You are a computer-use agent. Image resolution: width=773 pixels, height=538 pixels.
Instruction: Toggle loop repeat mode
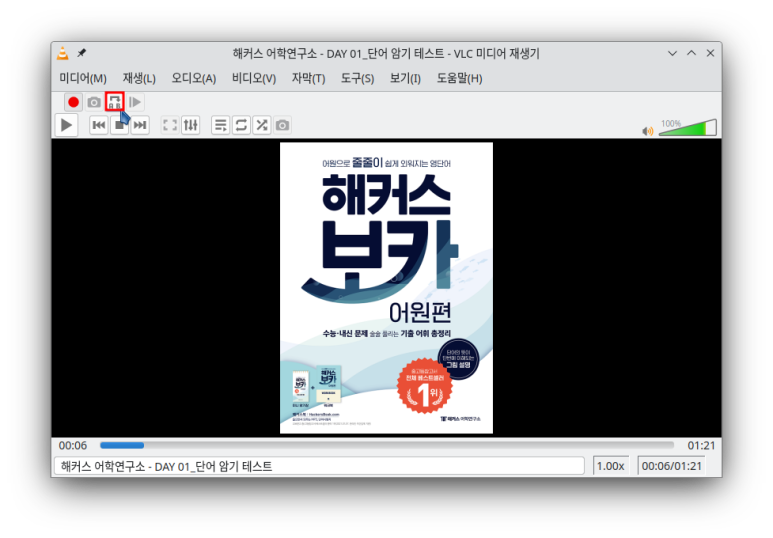(x=241, y=125)
